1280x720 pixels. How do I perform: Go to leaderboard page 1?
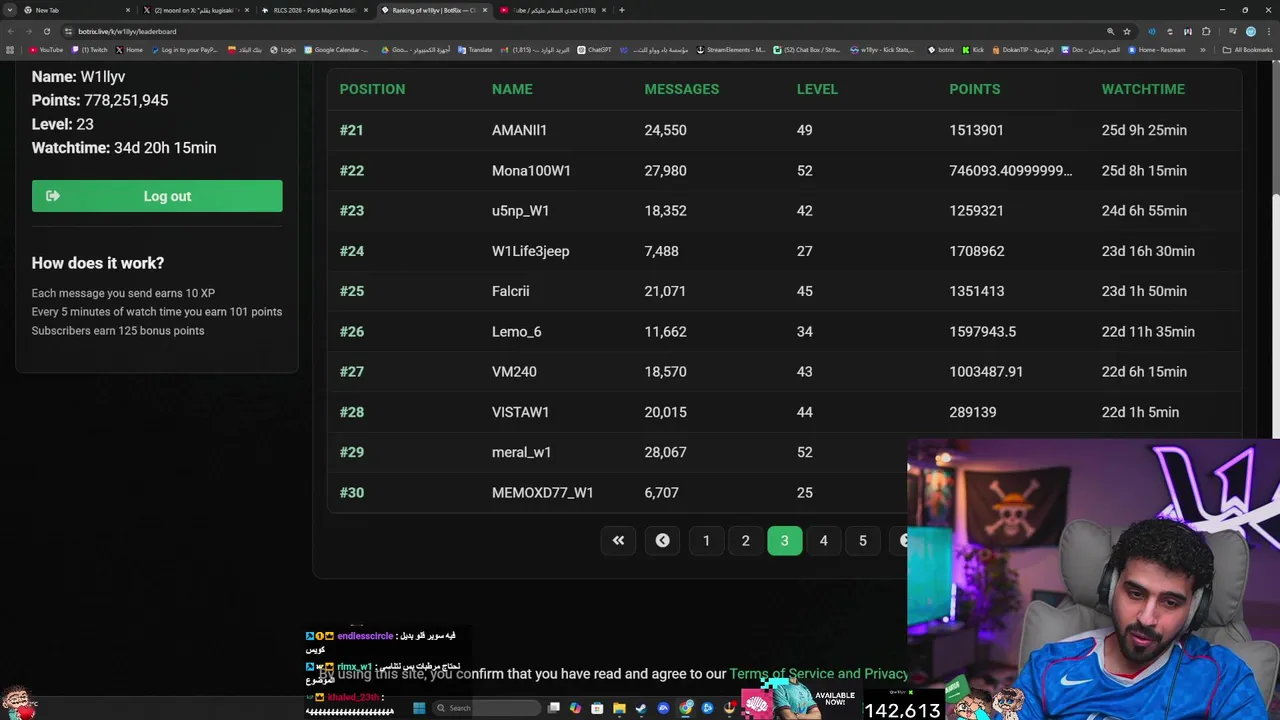pyautogui.click(x=706, y=540)
